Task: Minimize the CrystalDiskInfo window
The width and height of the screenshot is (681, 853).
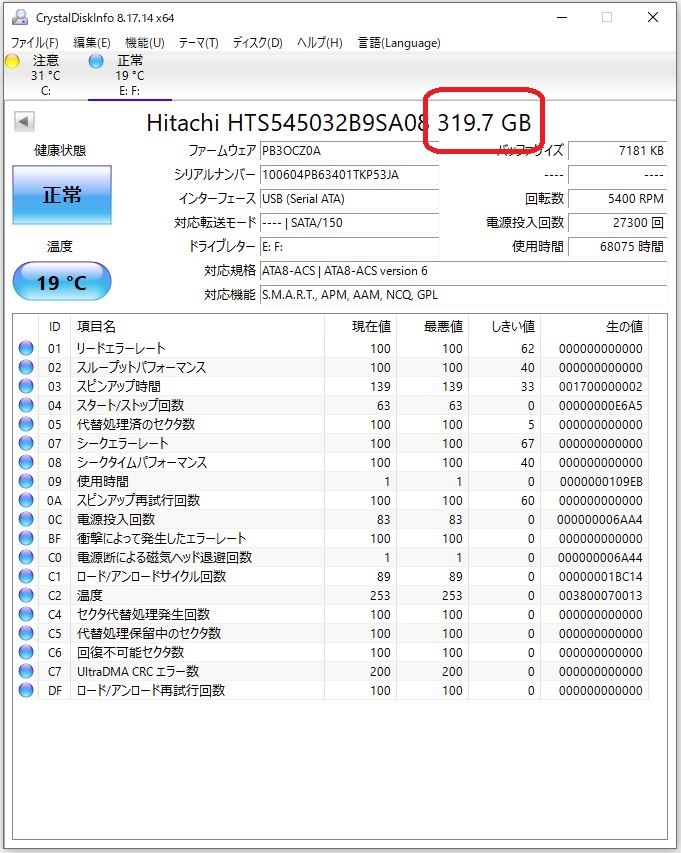Action: point(562,17)
